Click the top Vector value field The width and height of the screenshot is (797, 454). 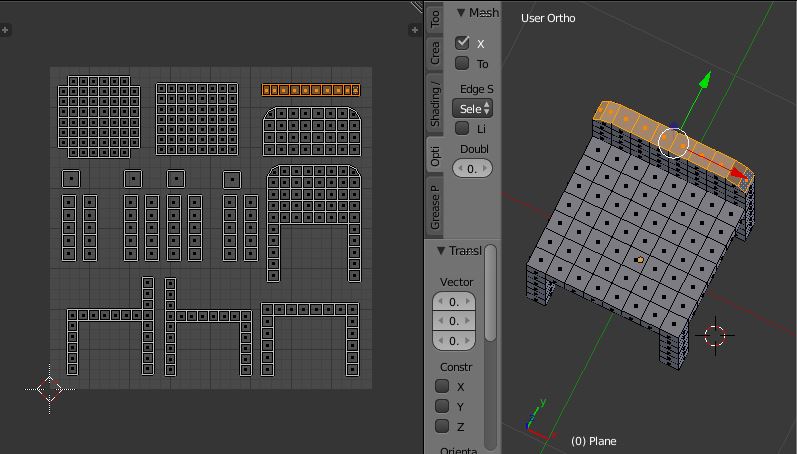point(454,301)
